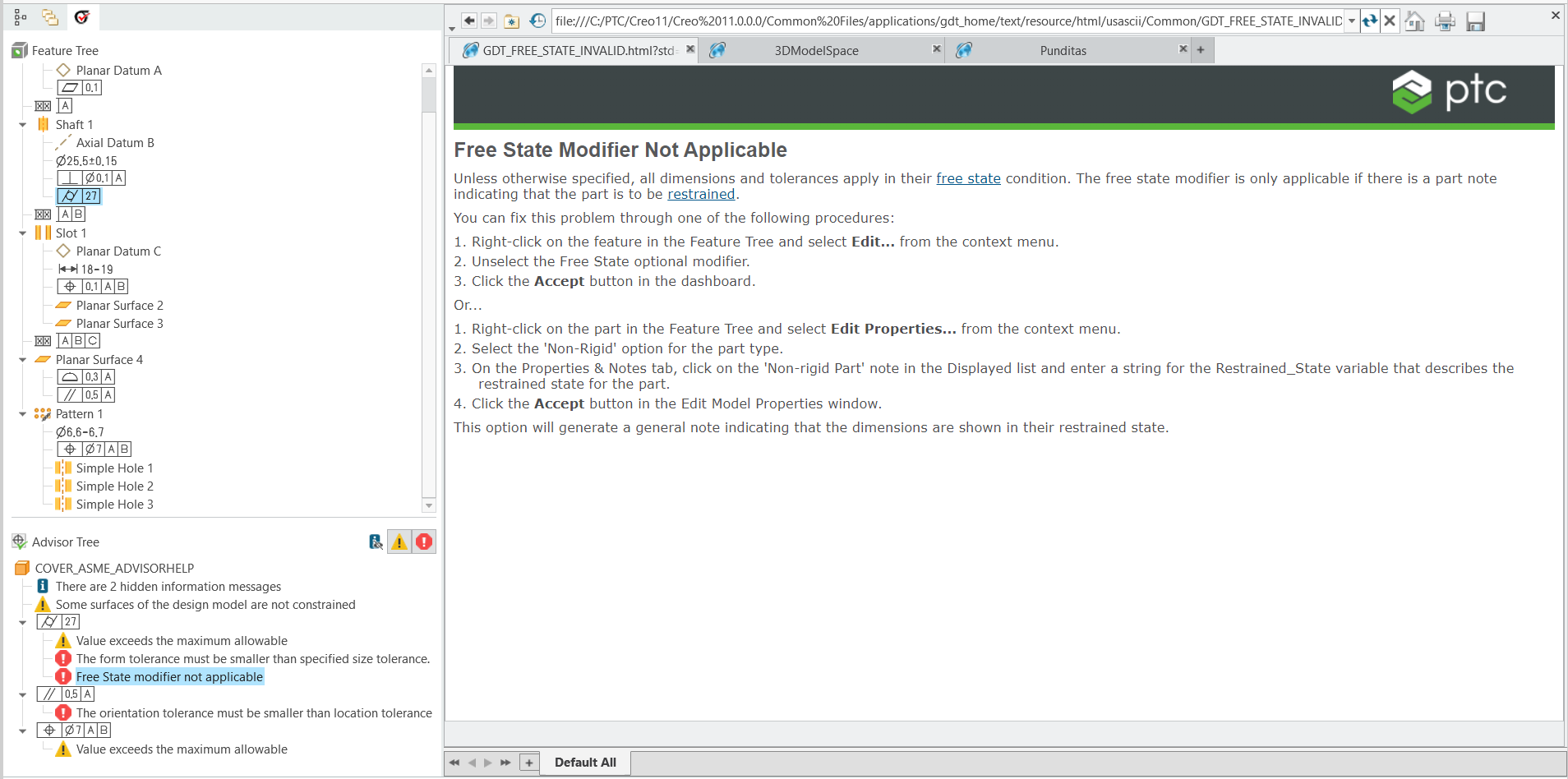Screen dimensions: 1568x779
Task: Click Feature Tree scrollbar down arrow
Action: [429, 505]
